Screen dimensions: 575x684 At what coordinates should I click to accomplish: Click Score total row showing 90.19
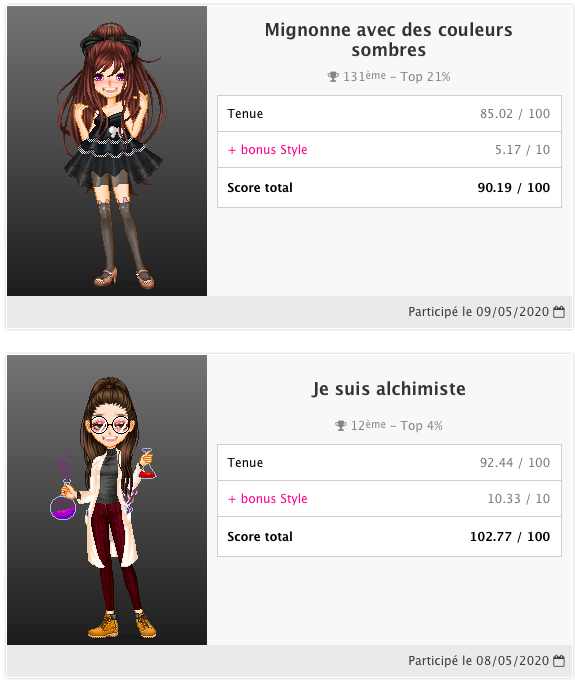coord(389,188)
